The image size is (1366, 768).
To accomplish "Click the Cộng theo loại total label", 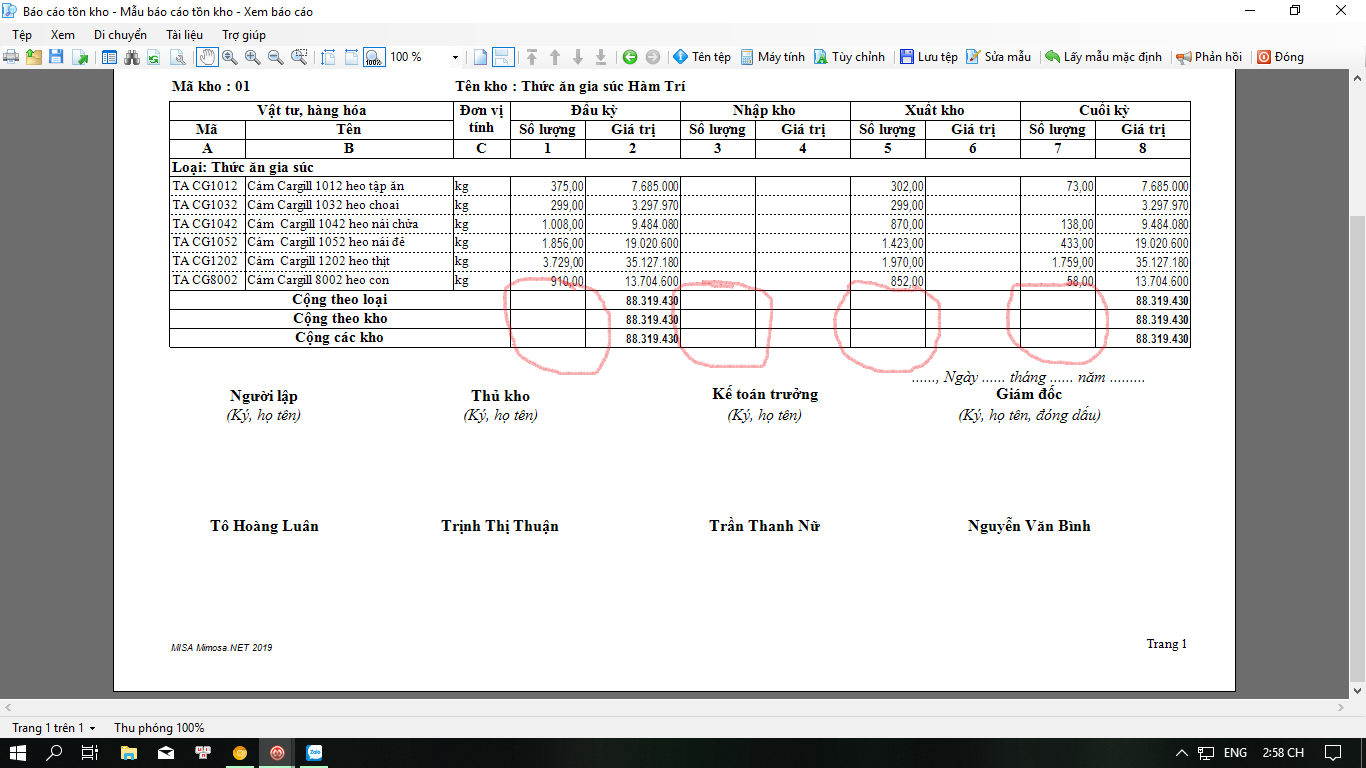I will click(x=339, y=299).
